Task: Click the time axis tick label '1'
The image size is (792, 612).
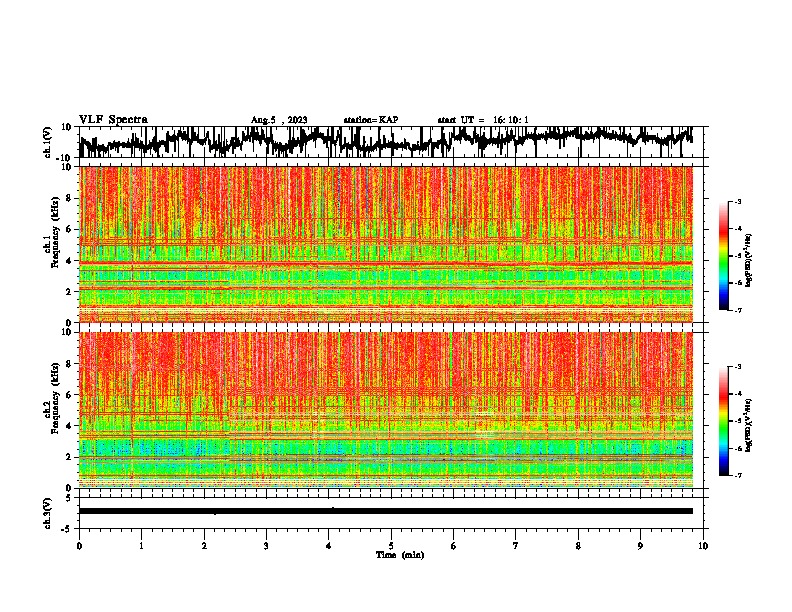Action: click(141, 546)
